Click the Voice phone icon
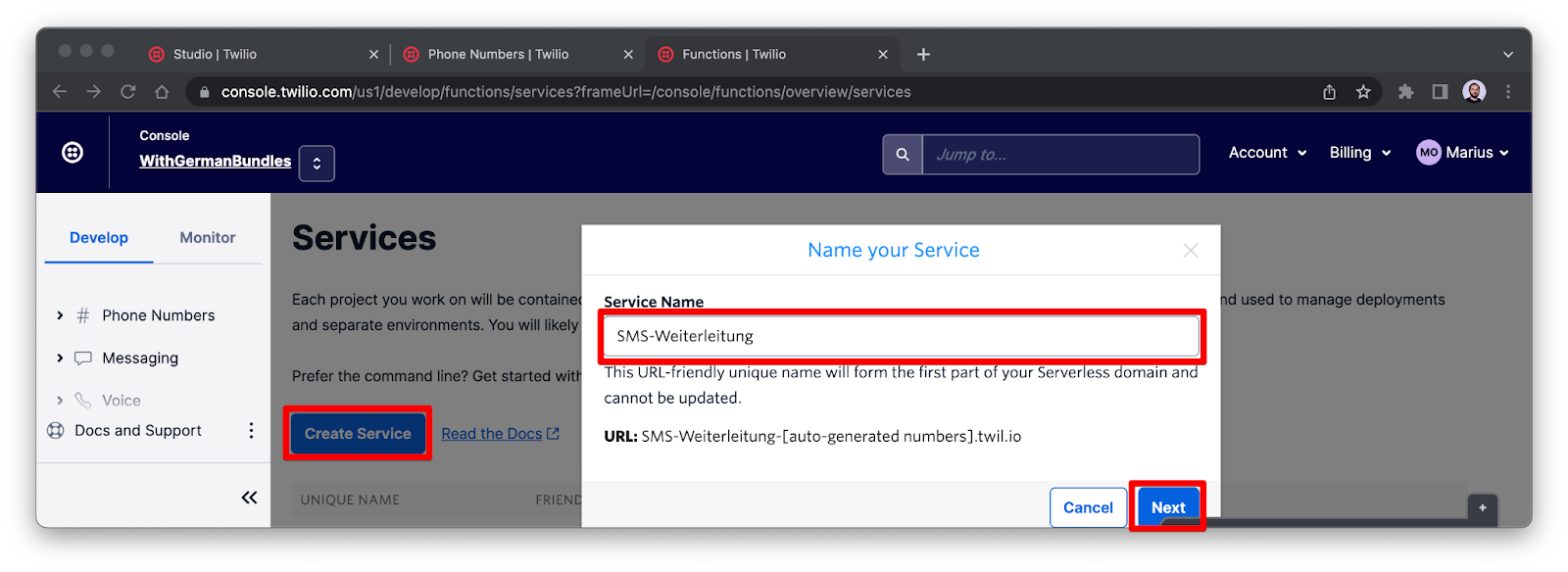1568x572 pixels. coord(83,401)
